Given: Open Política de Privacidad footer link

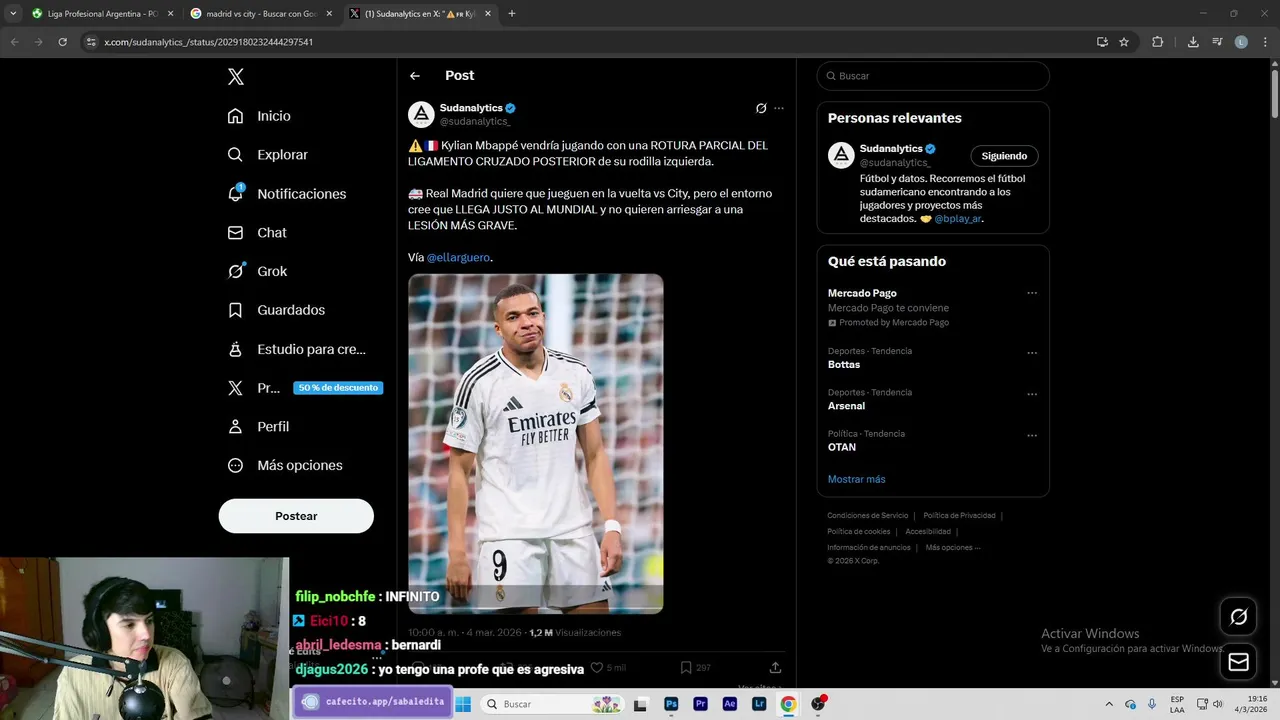Looking at the screenshot, I should 959,516.
